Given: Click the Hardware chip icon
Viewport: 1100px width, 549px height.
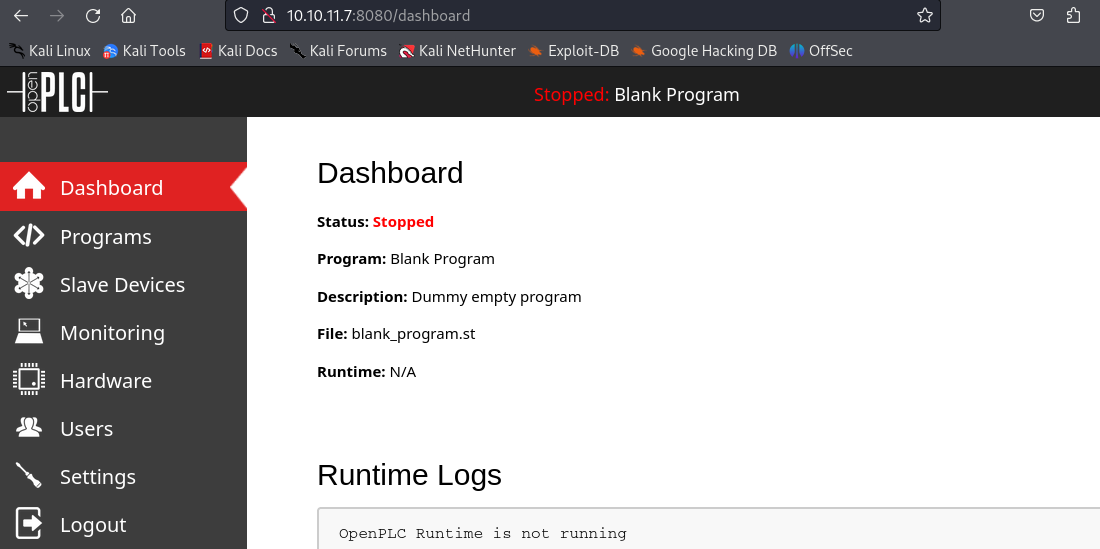Looking at the screenshot, I should coord(29,380).
